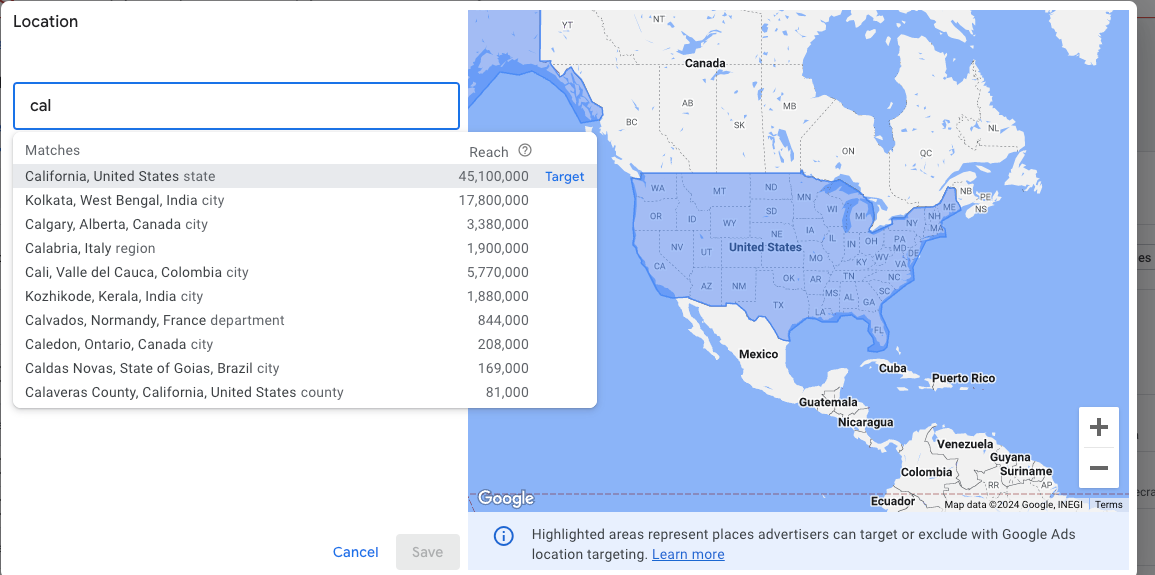
Task: Click the QC province label on map
Action: pos(926,153)
